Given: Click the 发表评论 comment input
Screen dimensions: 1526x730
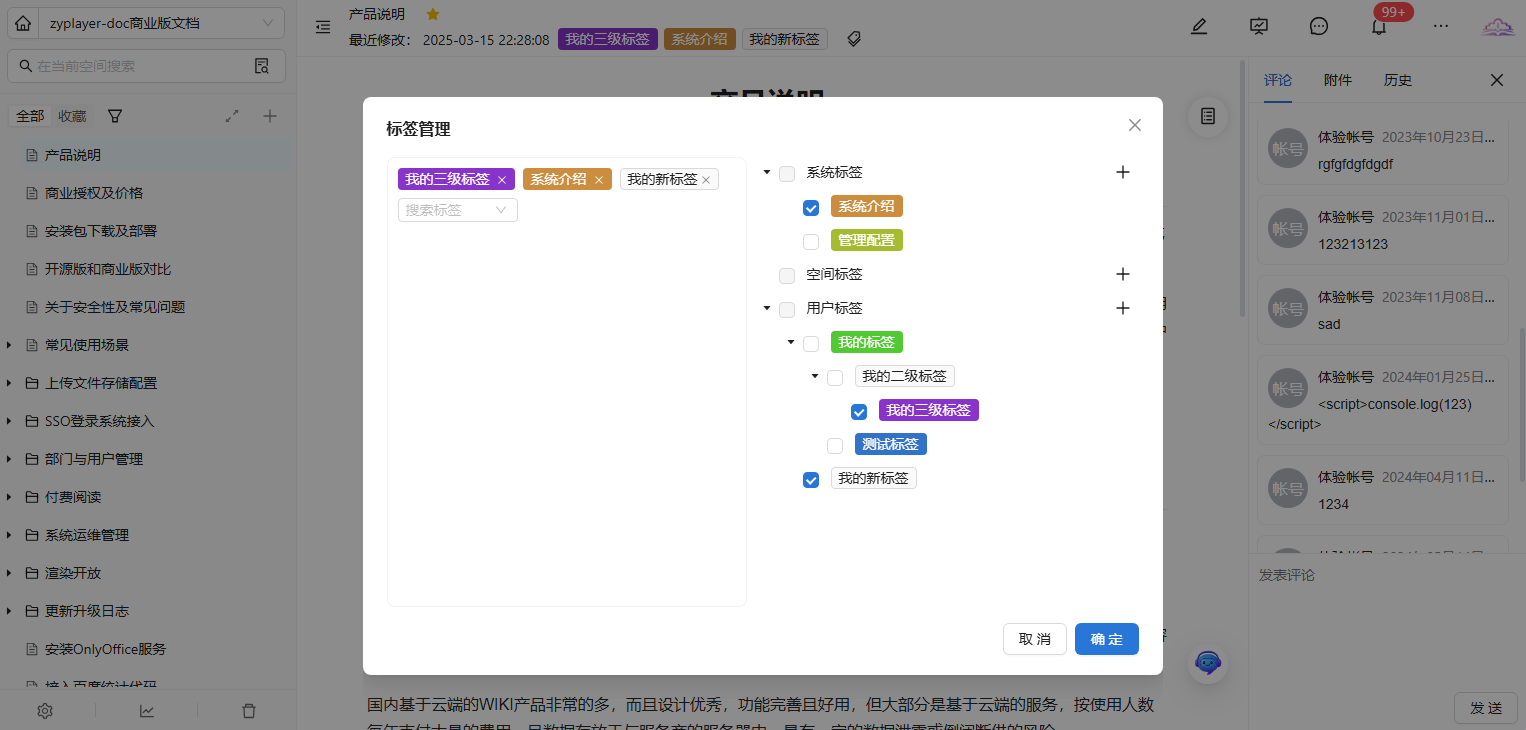Looking at the screenshot, I should click(x=1387, y=620).
